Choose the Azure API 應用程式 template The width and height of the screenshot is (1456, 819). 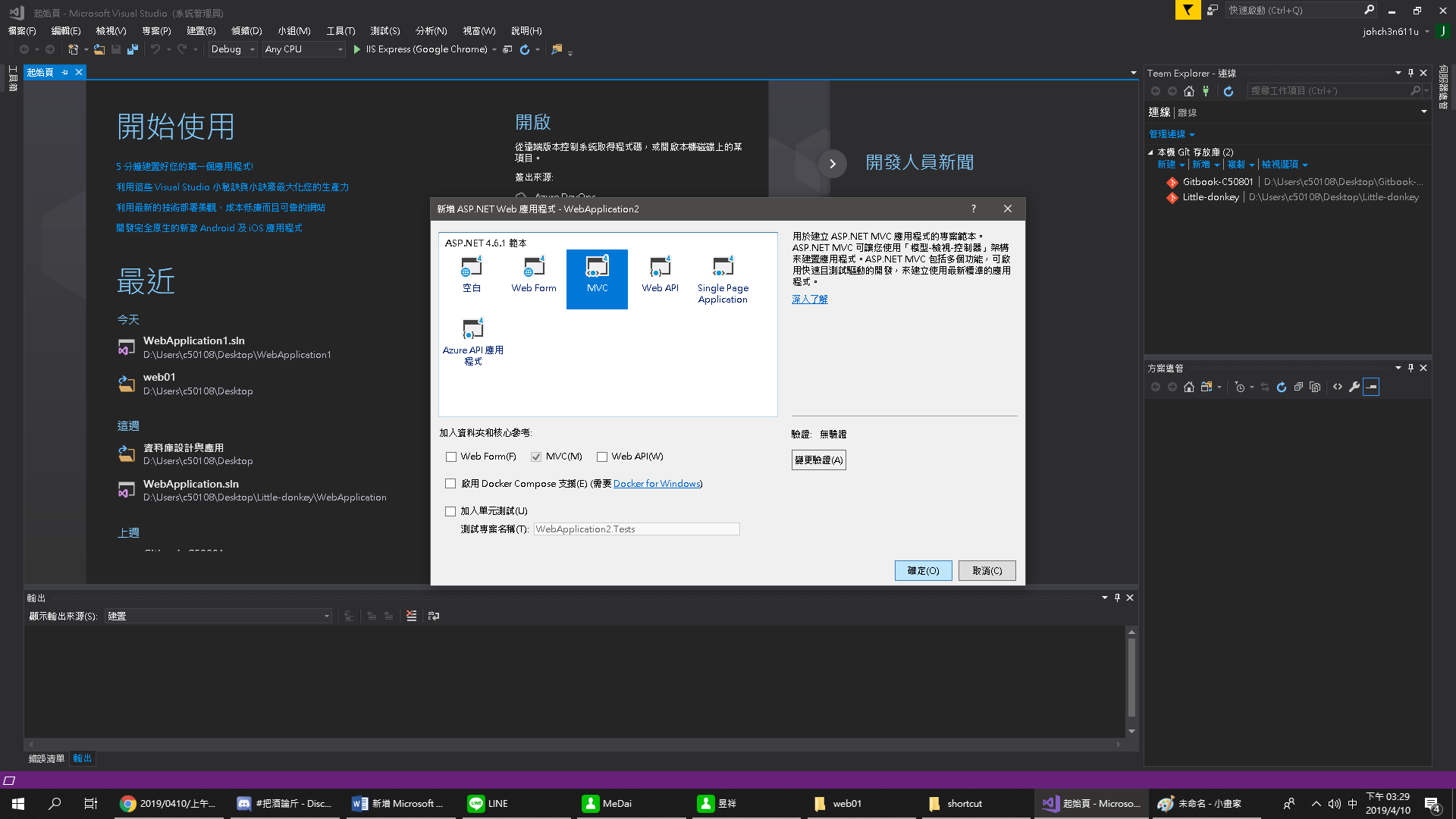(472, 343)
